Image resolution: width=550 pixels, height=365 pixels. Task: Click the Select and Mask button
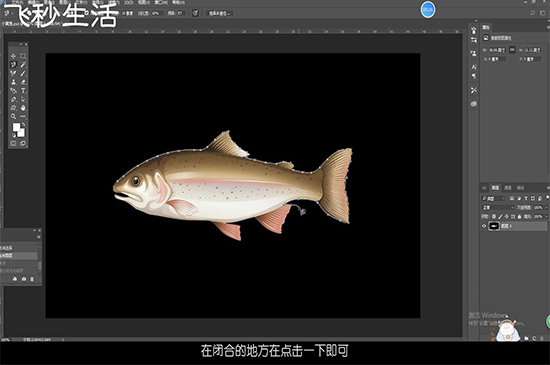pos(219,13)
